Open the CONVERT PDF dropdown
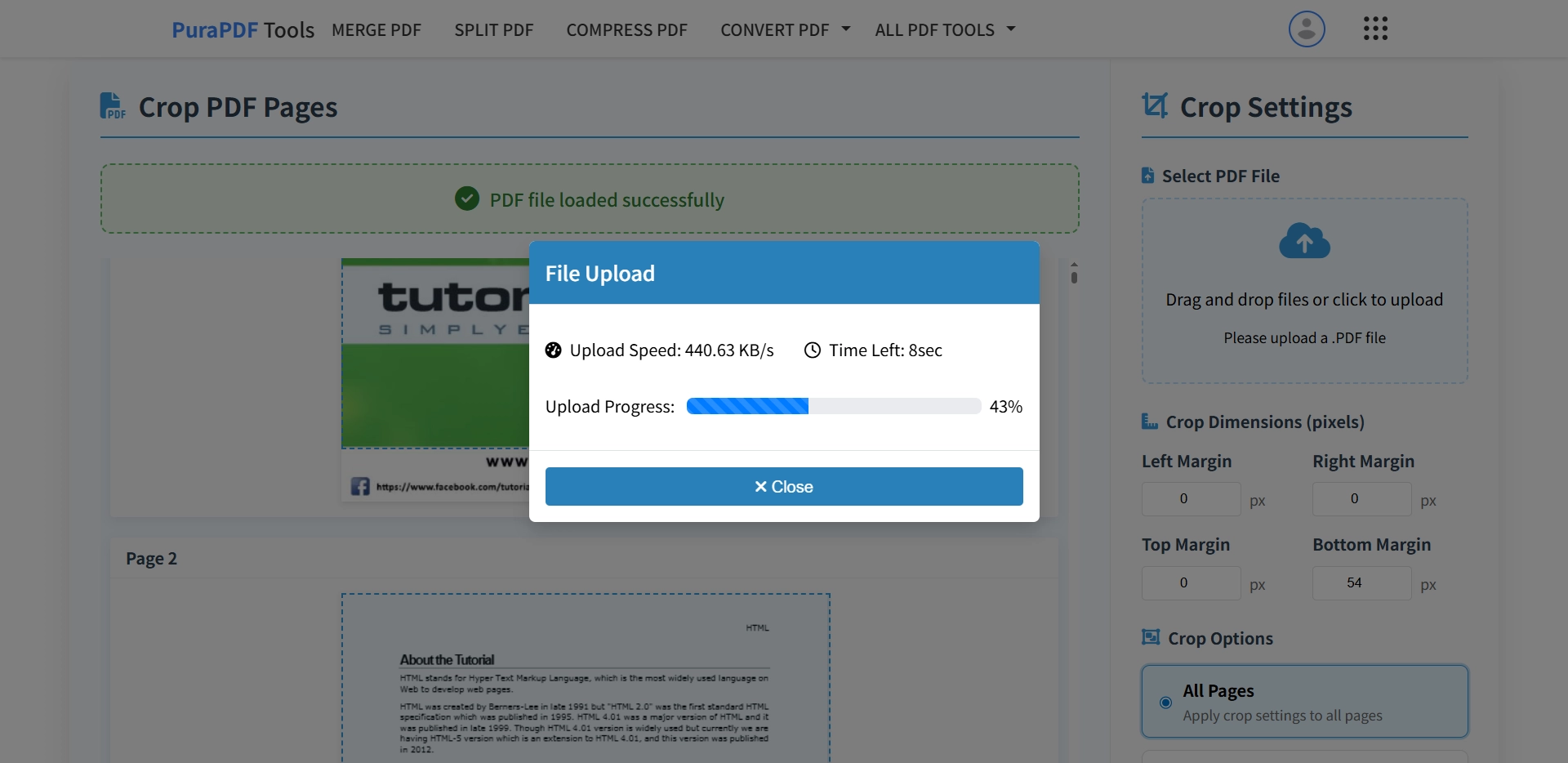The width and height of the screenshot is (1568, 763). pyautogui.click(x=775, y=29)
